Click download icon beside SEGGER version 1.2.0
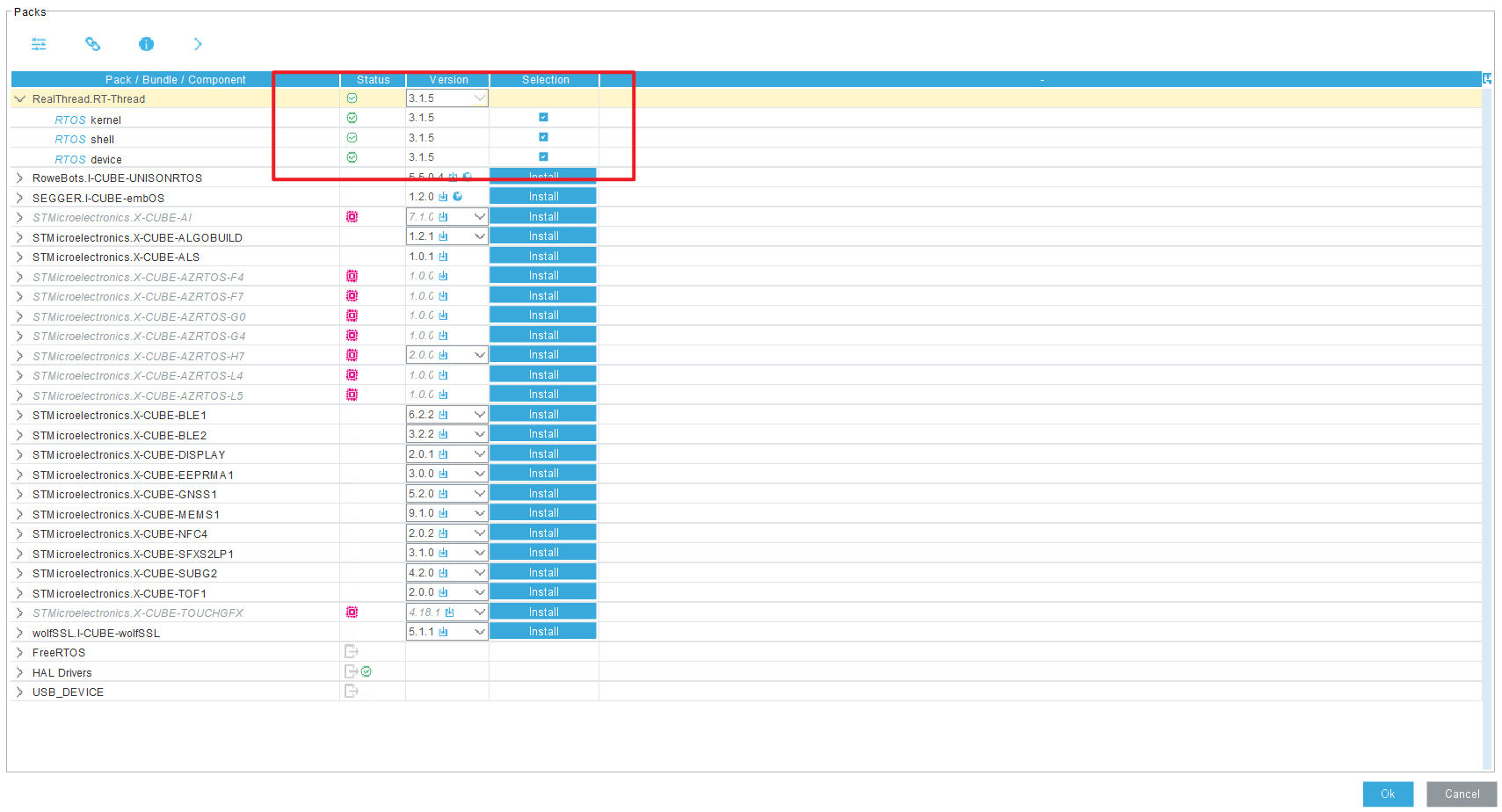1502x812 pixels. point(443,197)
